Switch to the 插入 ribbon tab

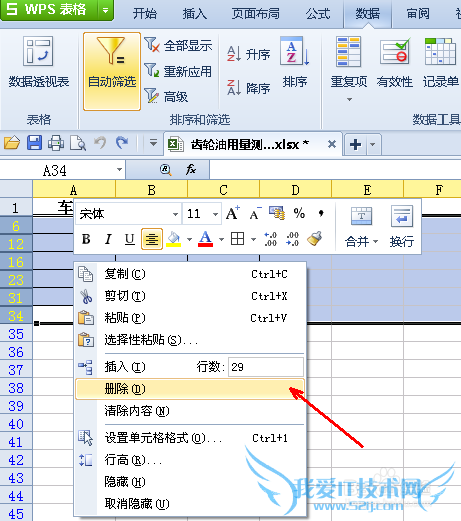(195, 13)
